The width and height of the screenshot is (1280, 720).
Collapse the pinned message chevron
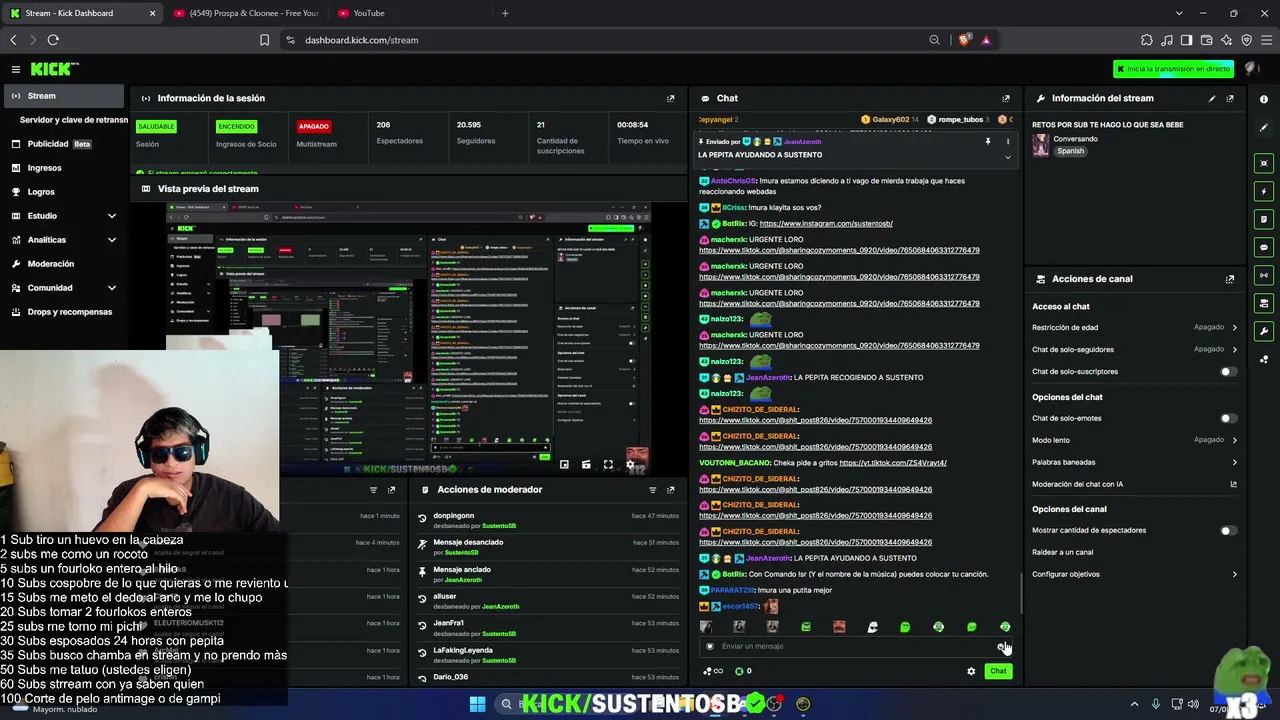(1007, 157)
